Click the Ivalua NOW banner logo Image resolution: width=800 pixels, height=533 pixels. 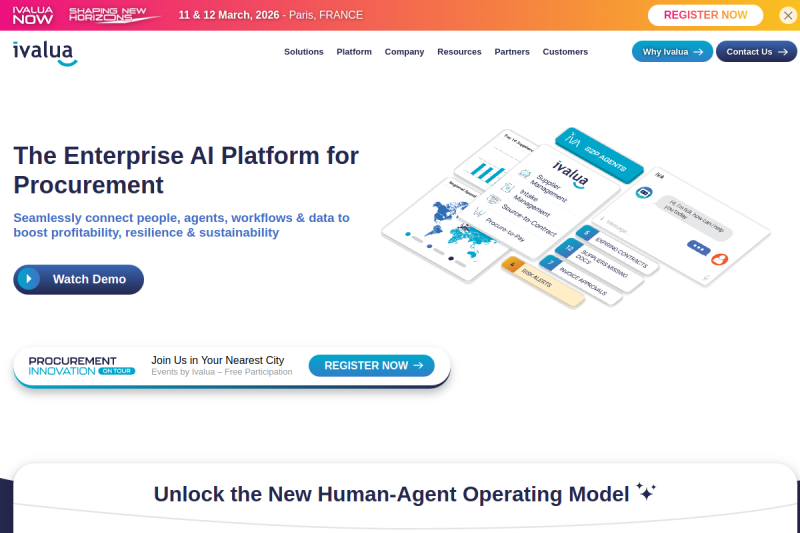click(32, 15)
